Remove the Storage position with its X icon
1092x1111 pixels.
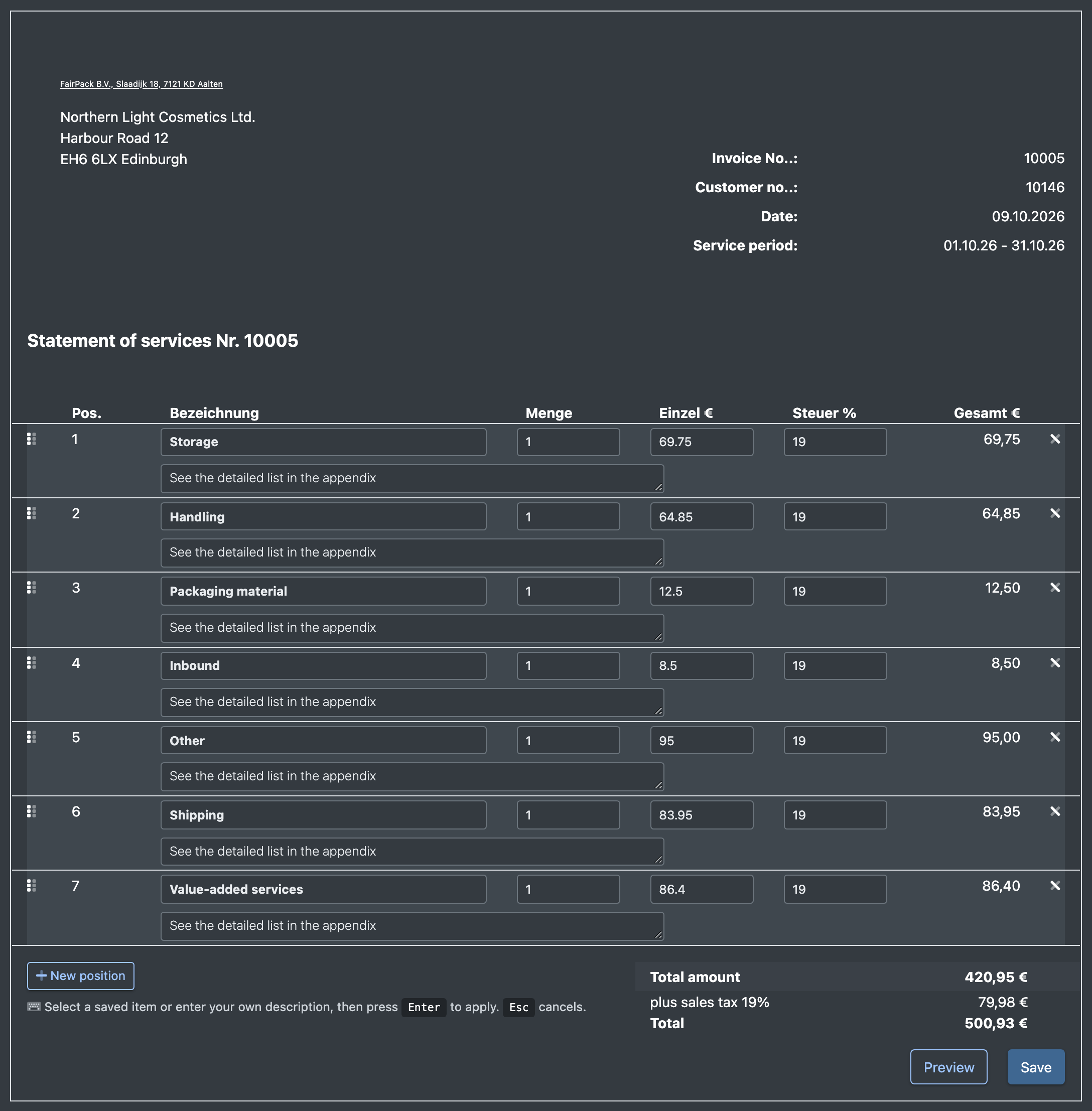(x=1055, y=440)
